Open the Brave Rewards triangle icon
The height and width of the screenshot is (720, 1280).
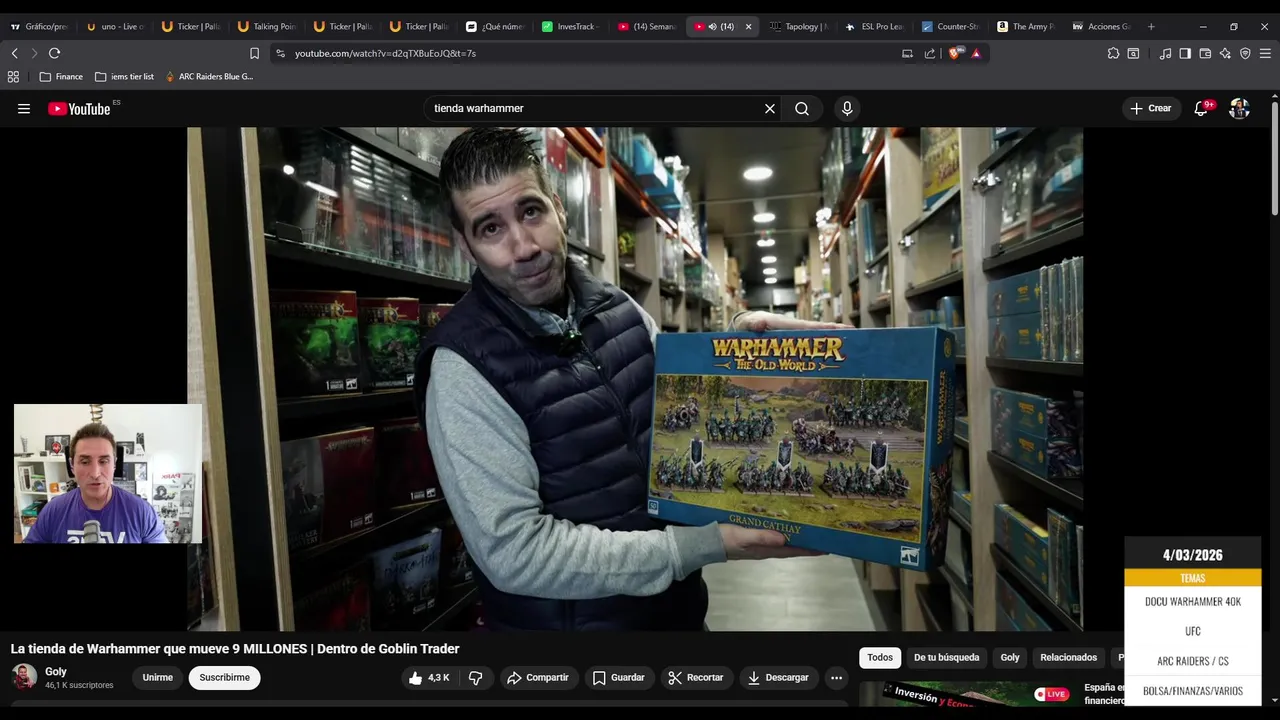tap(976, 53)
